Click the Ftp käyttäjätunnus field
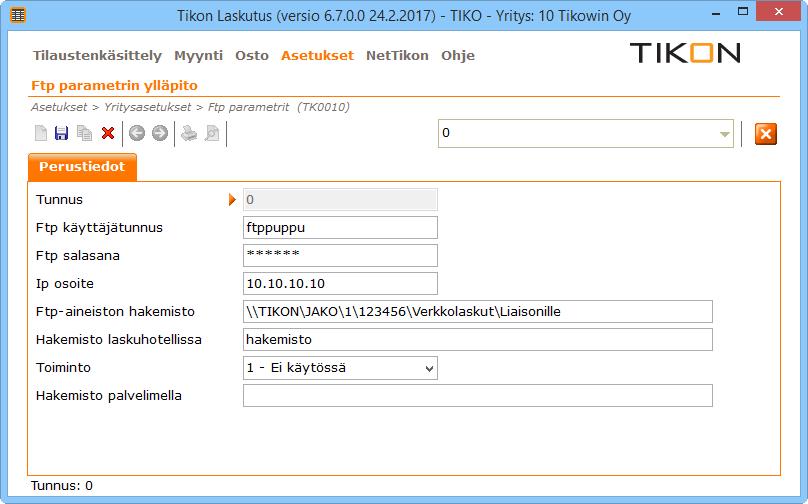The width and height of the screenshot is (808, 504). (x=340, y=227)
